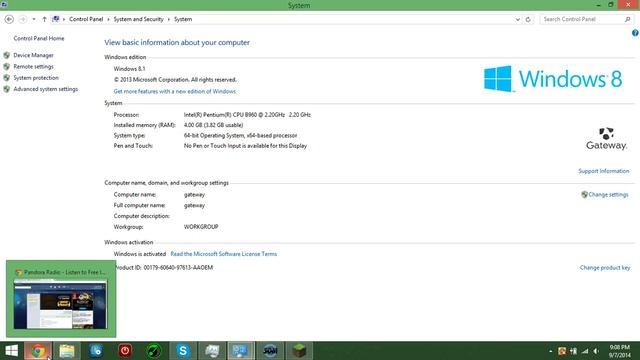Click the '64-bit Operating System' value

pyautogui.click(x=240, y=136)
